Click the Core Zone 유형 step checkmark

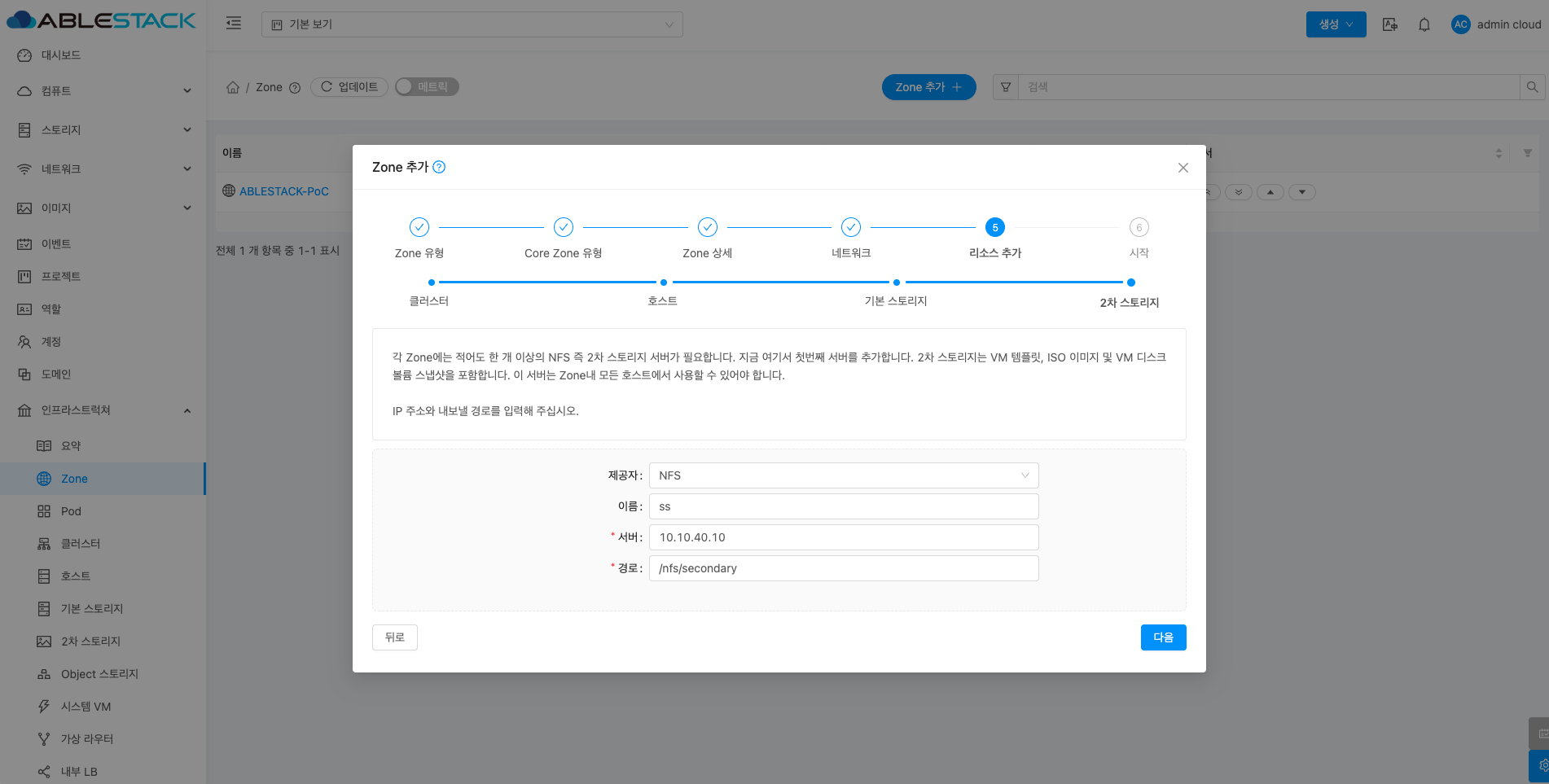[564, 227]
